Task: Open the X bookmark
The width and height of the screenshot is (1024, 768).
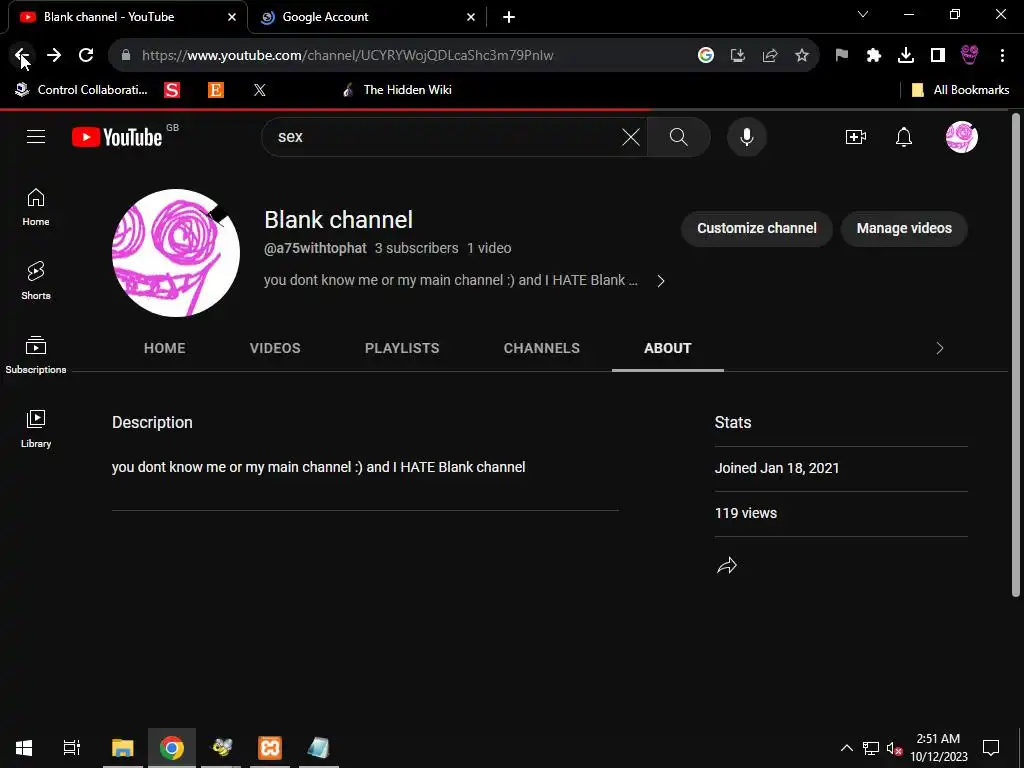Action: pyautogui.click(x=260, y=90)
